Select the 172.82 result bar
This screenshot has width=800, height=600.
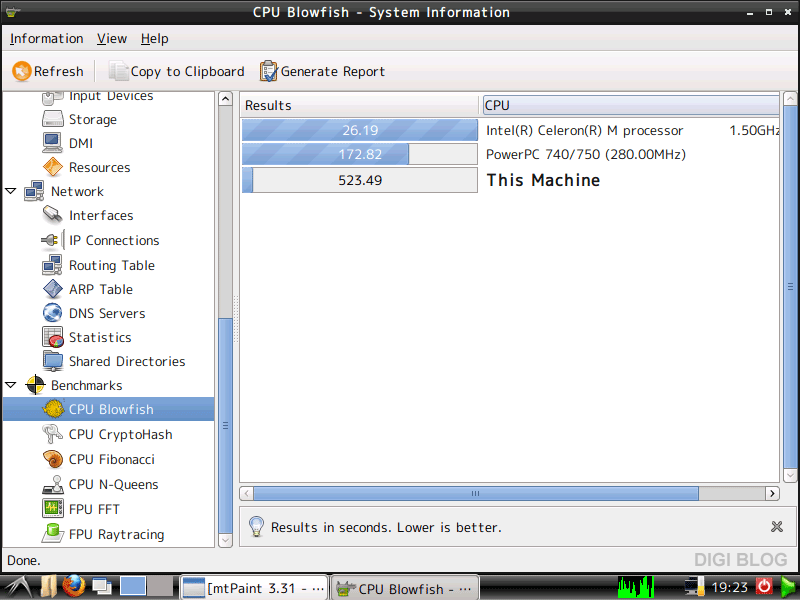(360, 154)
